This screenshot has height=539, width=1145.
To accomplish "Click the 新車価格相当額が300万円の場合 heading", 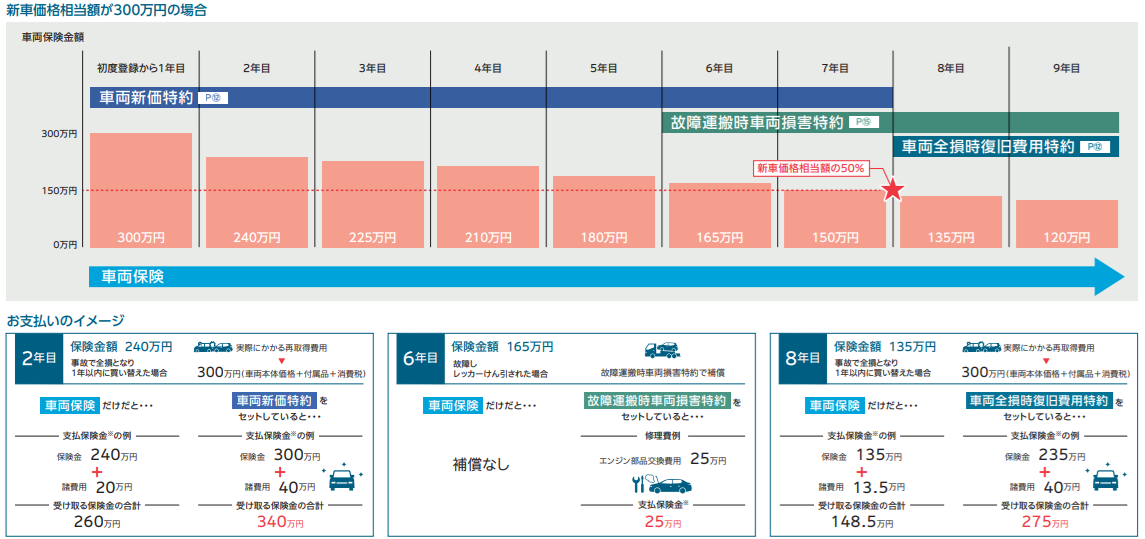I will point(106,10).
